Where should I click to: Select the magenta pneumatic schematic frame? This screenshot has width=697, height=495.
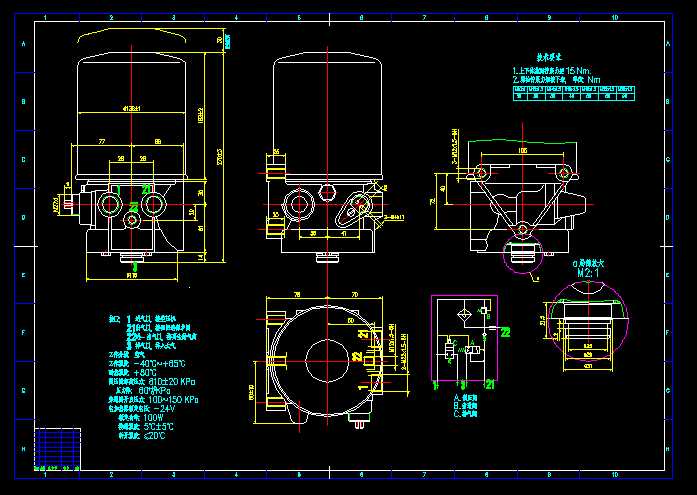tap(464, 338)
